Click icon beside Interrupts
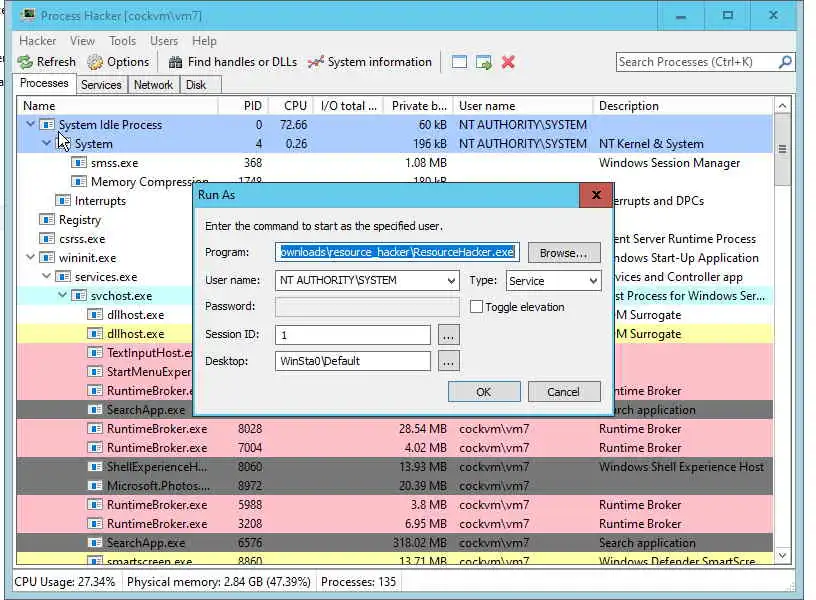 (62, 200)
